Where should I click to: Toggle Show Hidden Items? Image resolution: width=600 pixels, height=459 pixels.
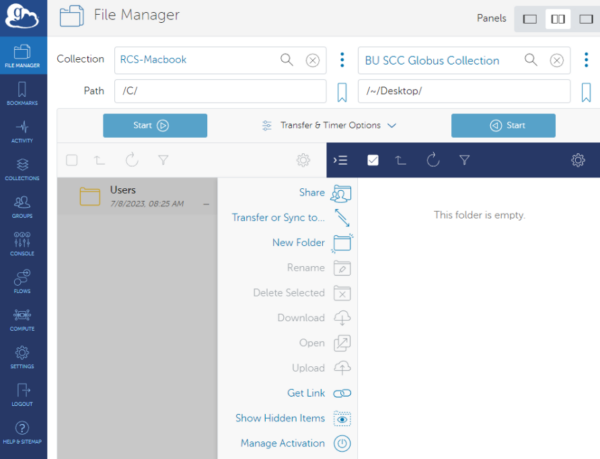pos(293,418)
